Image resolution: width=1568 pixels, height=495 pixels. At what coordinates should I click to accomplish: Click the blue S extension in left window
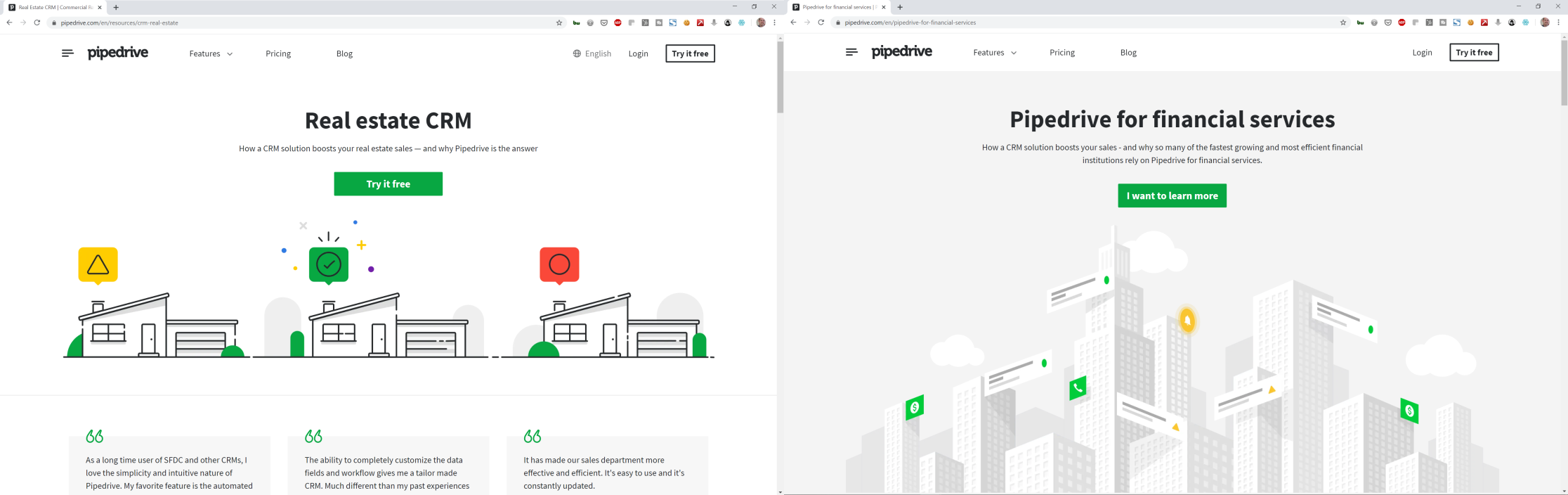coord(673,22)
